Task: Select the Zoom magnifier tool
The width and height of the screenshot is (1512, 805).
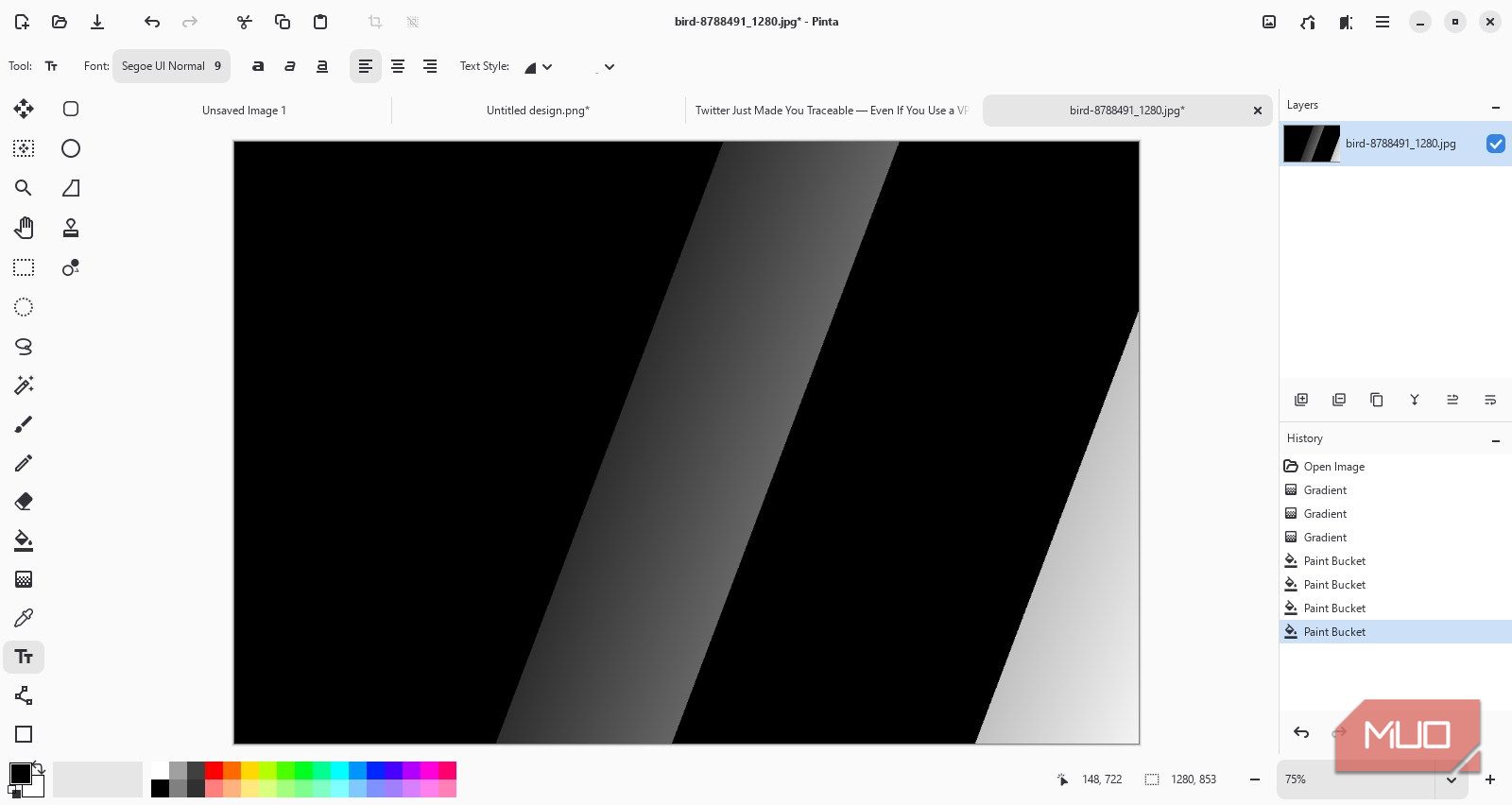Action: pos(24,188)
